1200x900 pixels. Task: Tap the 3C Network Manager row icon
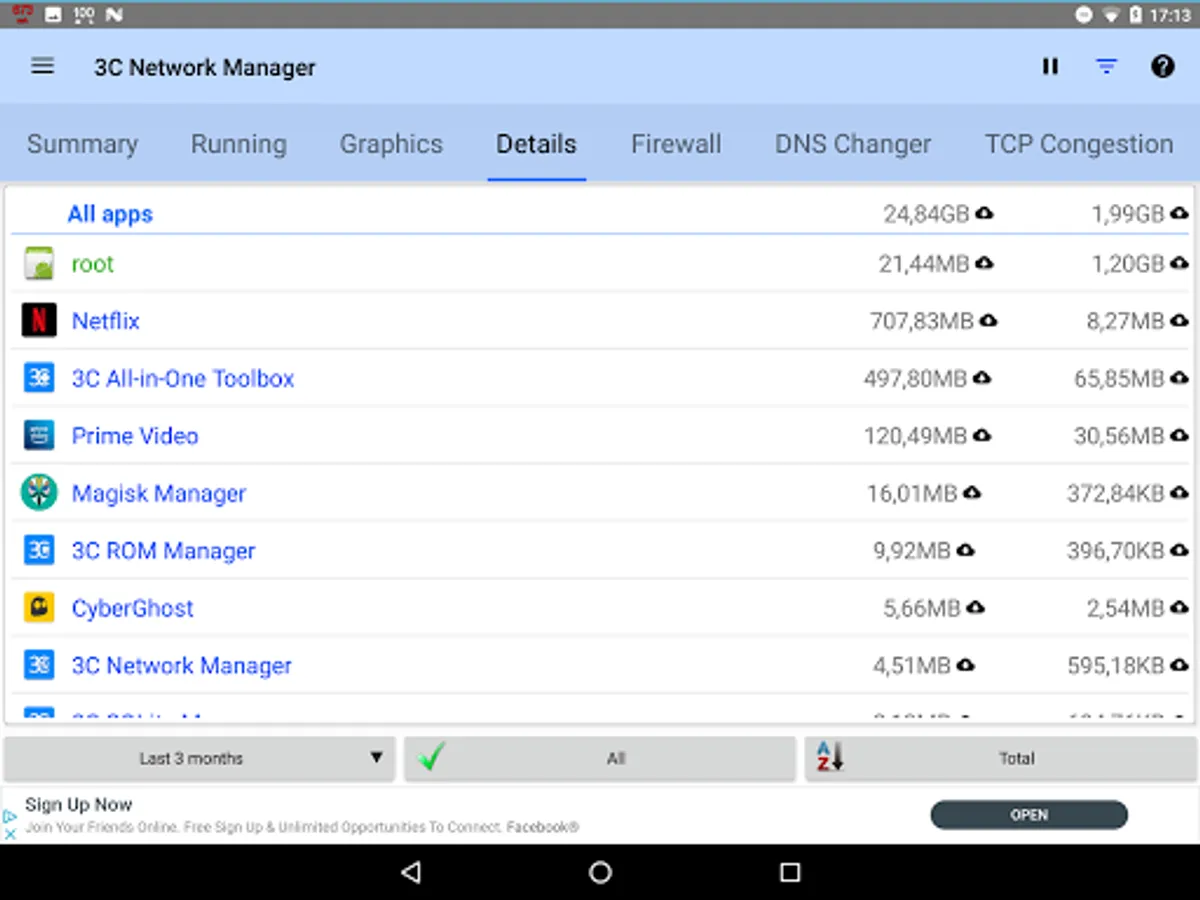pyautogui.click(x=39, y=665)
